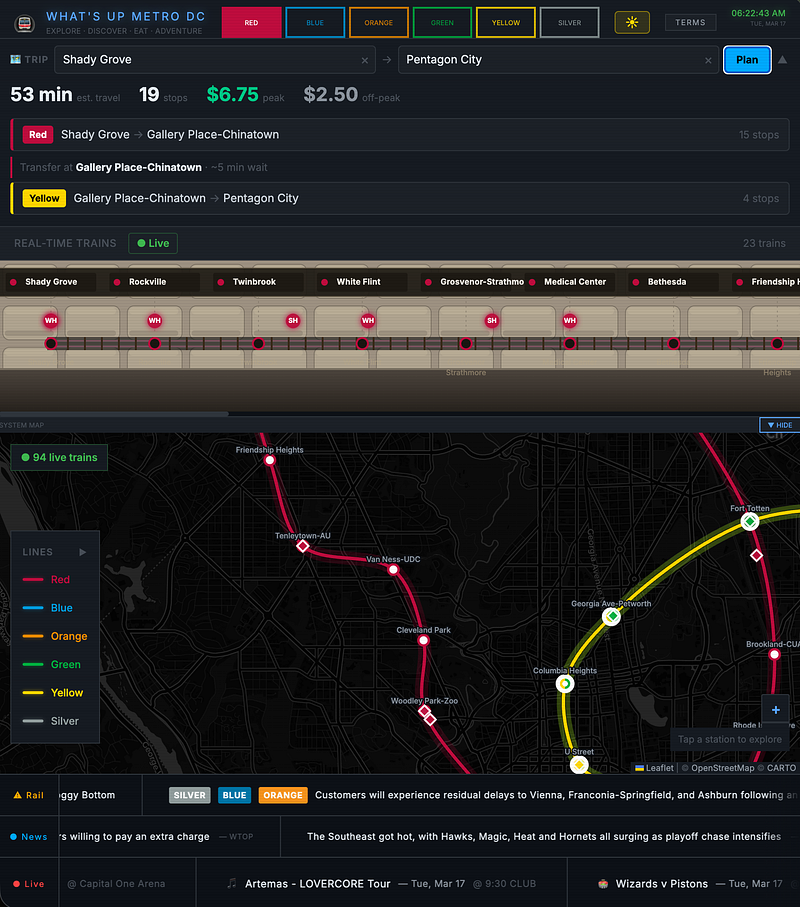Click the WH train marker above Rockville

[154, 320]
